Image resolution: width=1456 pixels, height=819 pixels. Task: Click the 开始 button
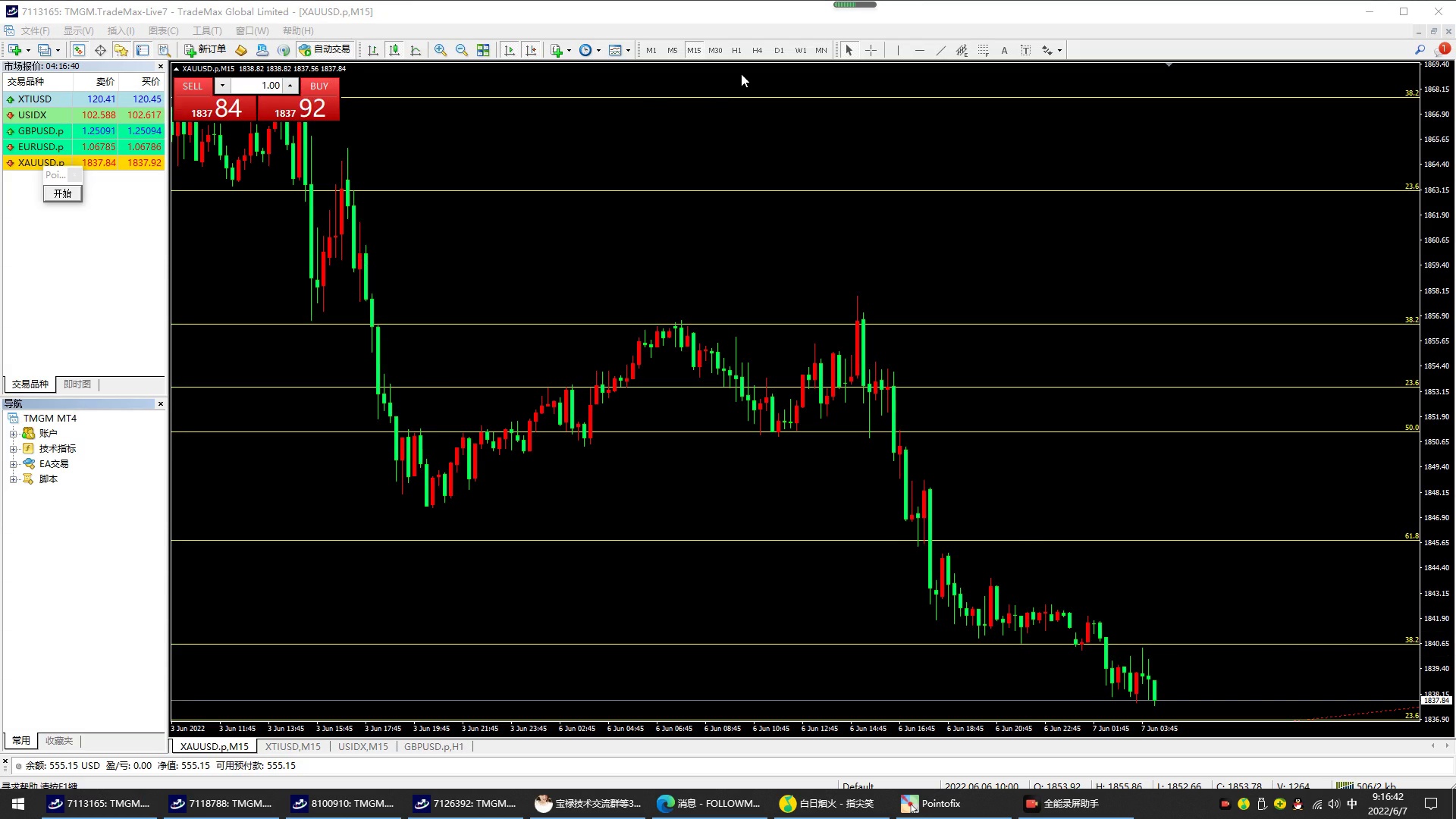point(62,194)
